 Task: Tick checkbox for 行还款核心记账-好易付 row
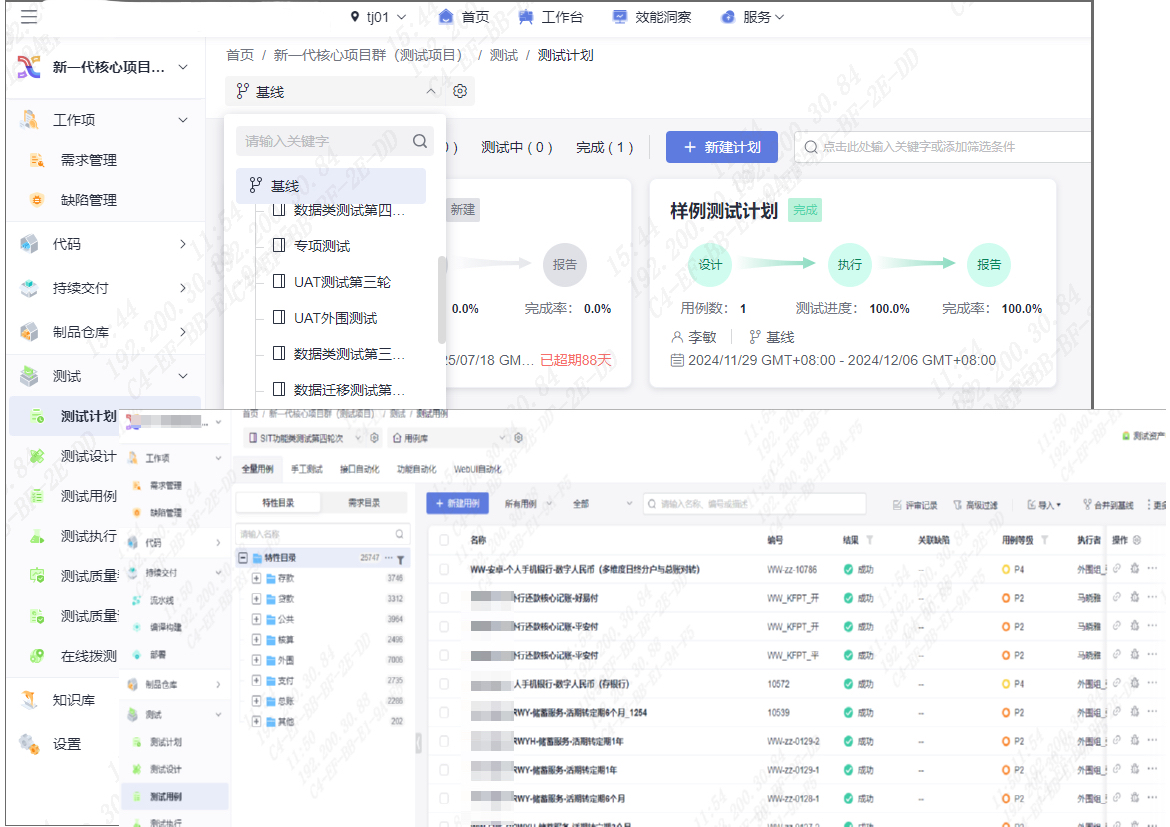click(444, 598)
